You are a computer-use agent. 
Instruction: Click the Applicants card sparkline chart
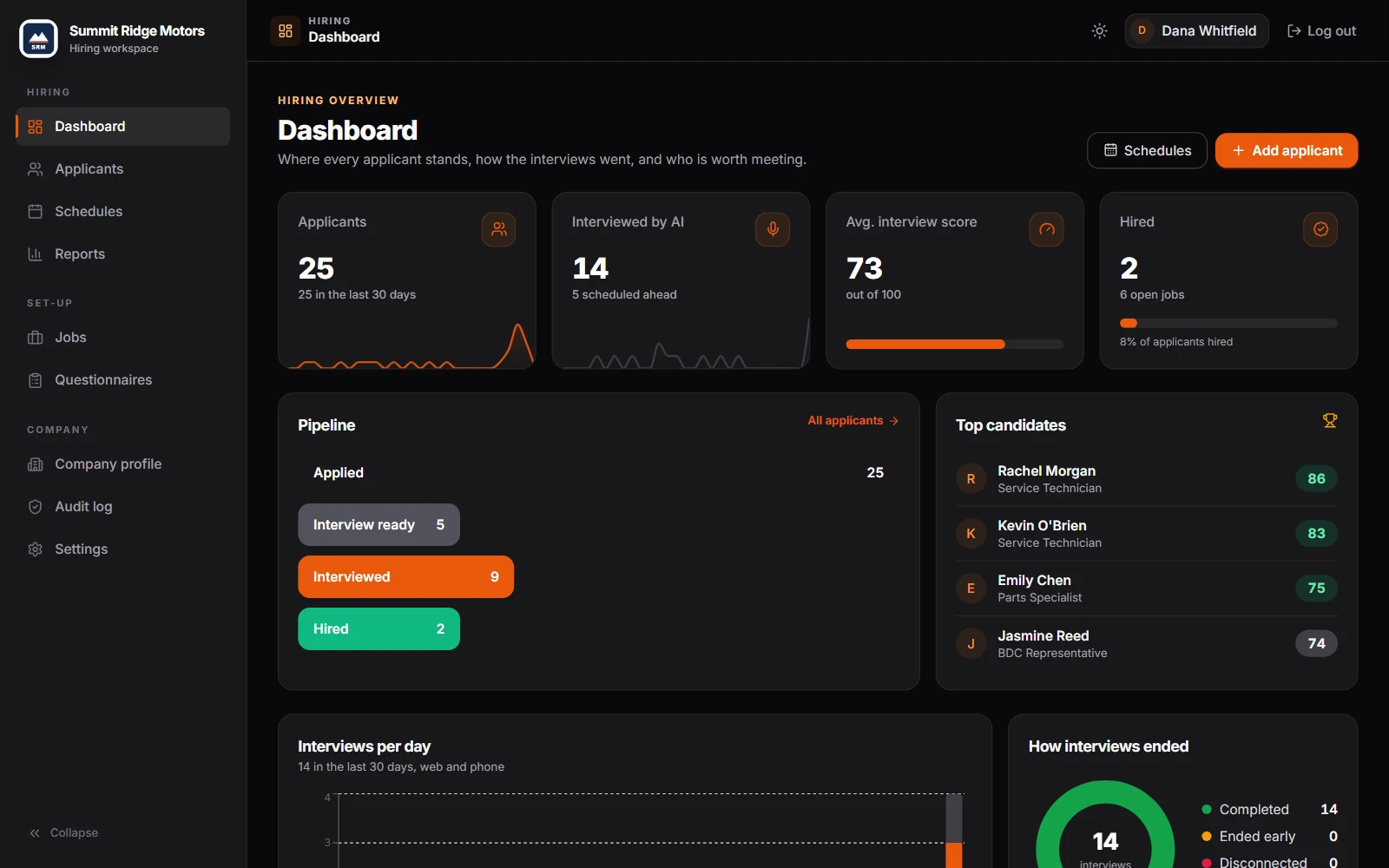click(x=407, y=345)
